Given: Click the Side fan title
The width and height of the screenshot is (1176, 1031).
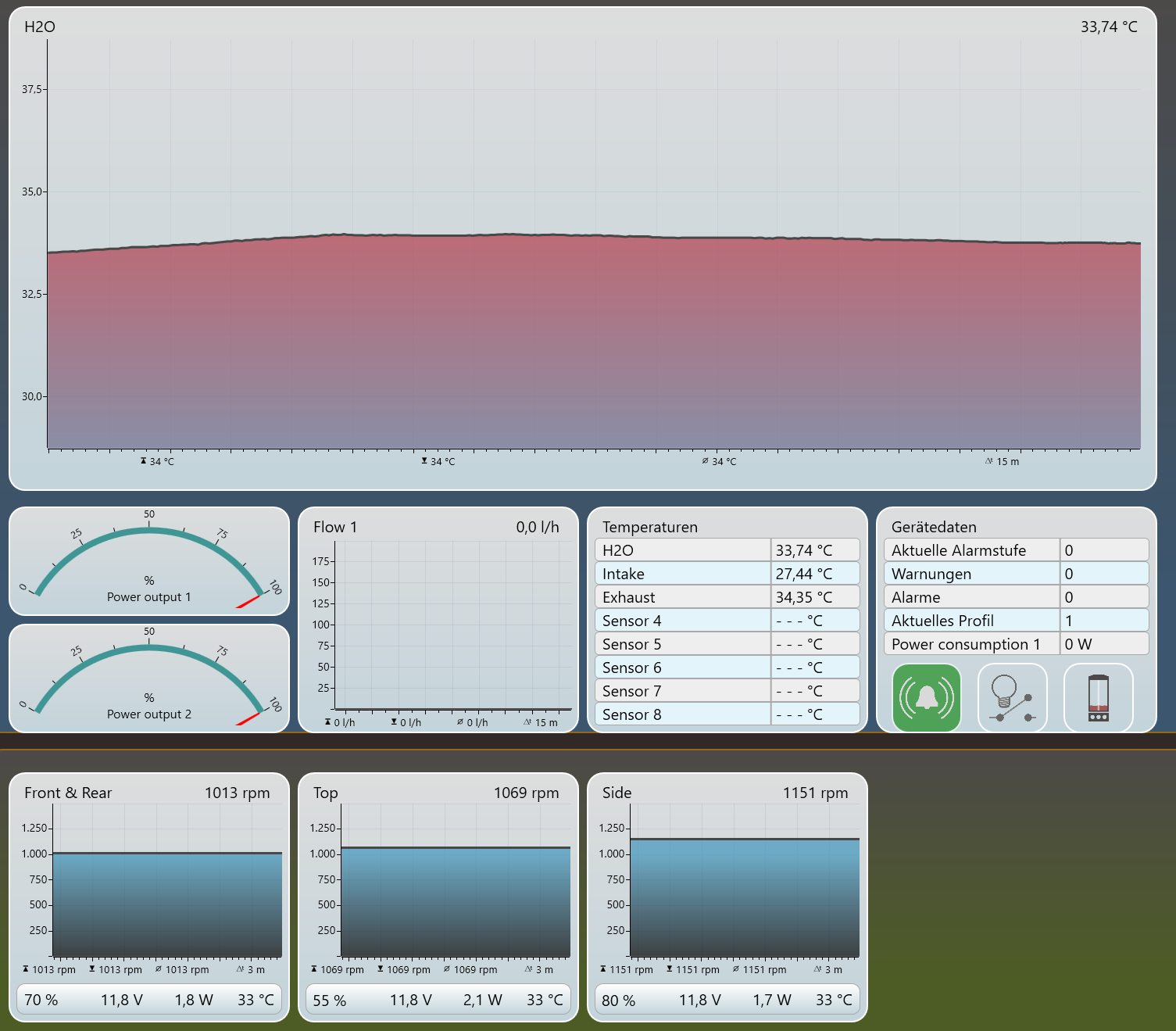Looking at the screenshot, I should coord(617,793).
